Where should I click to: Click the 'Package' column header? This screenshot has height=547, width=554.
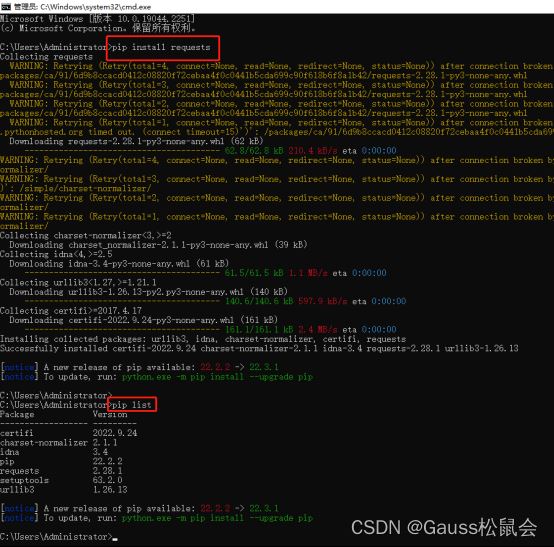[17, 414]
